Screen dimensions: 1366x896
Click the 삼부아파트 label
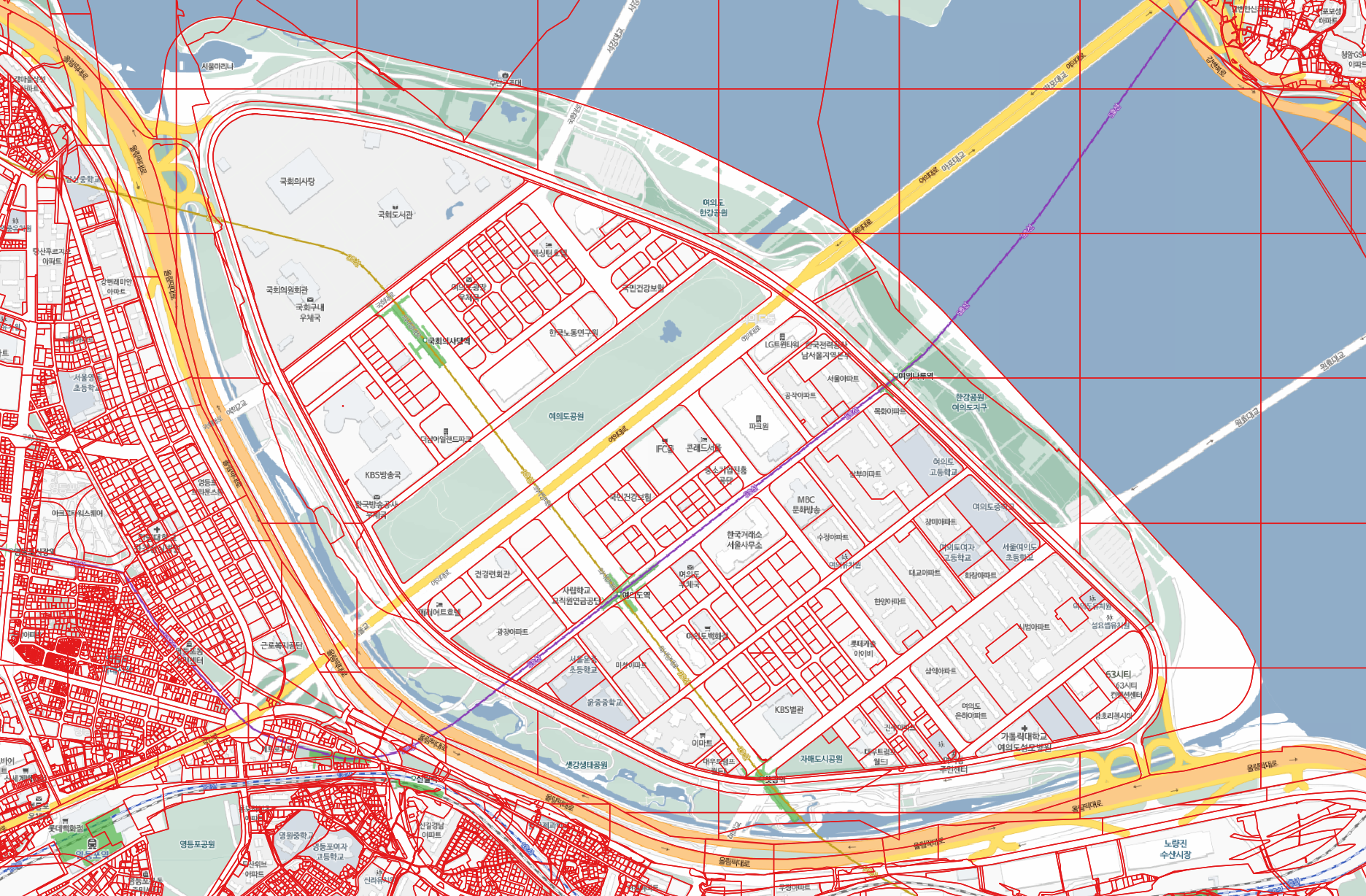[865, 474]
